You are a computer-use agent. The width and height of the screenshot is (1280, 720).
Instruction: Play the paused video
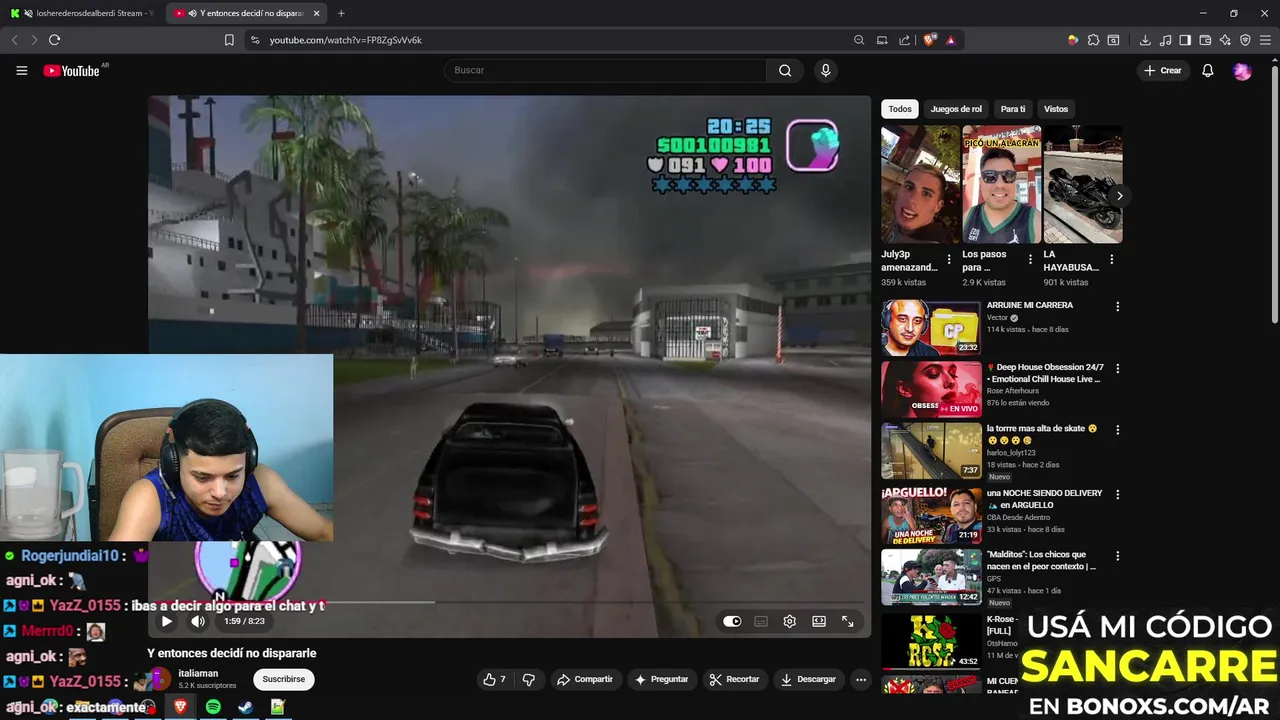tap(167, 621)
